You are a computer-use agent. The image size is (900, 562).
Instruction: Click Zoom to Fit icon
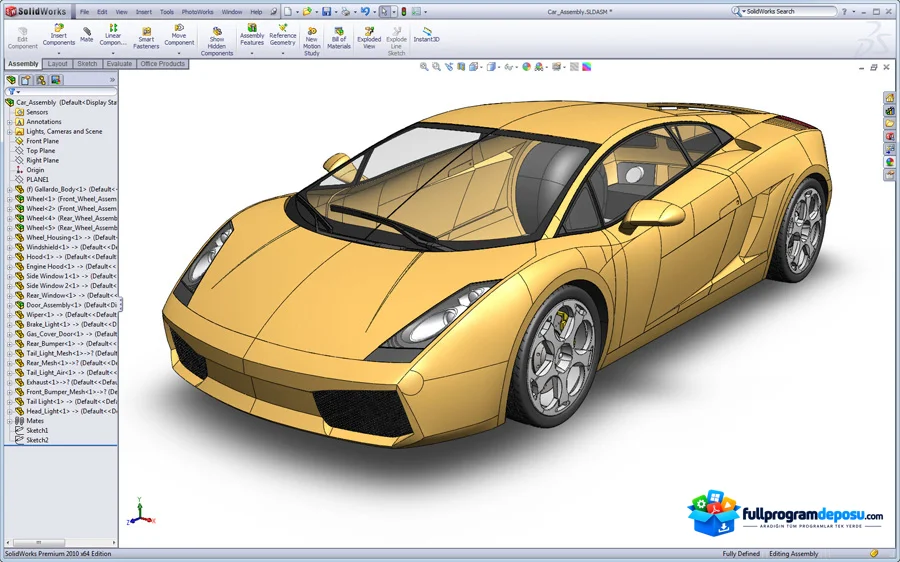[424, 67]
